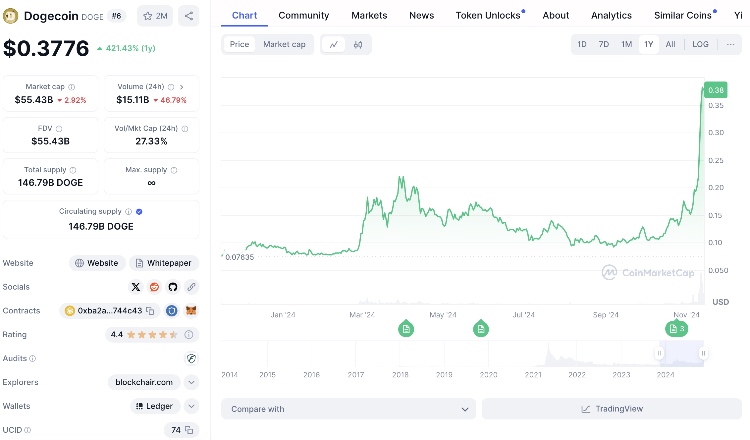The image size is (750, 440).
Task: Set chart range to 7D
Action: [x=604, y=44]
